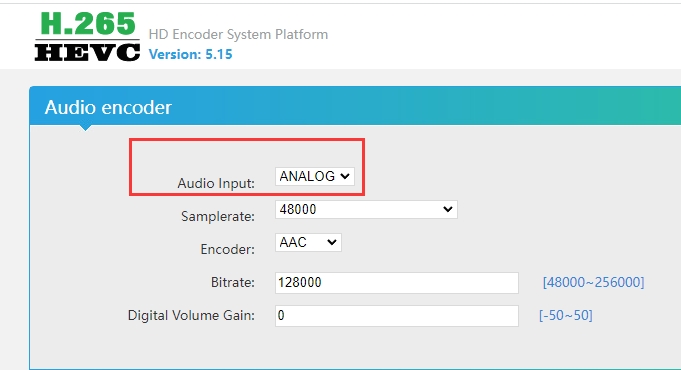The image size is (681, 370).
Task: Click the [48000~256000] bitrate range hint
Action: pos(593,282)
